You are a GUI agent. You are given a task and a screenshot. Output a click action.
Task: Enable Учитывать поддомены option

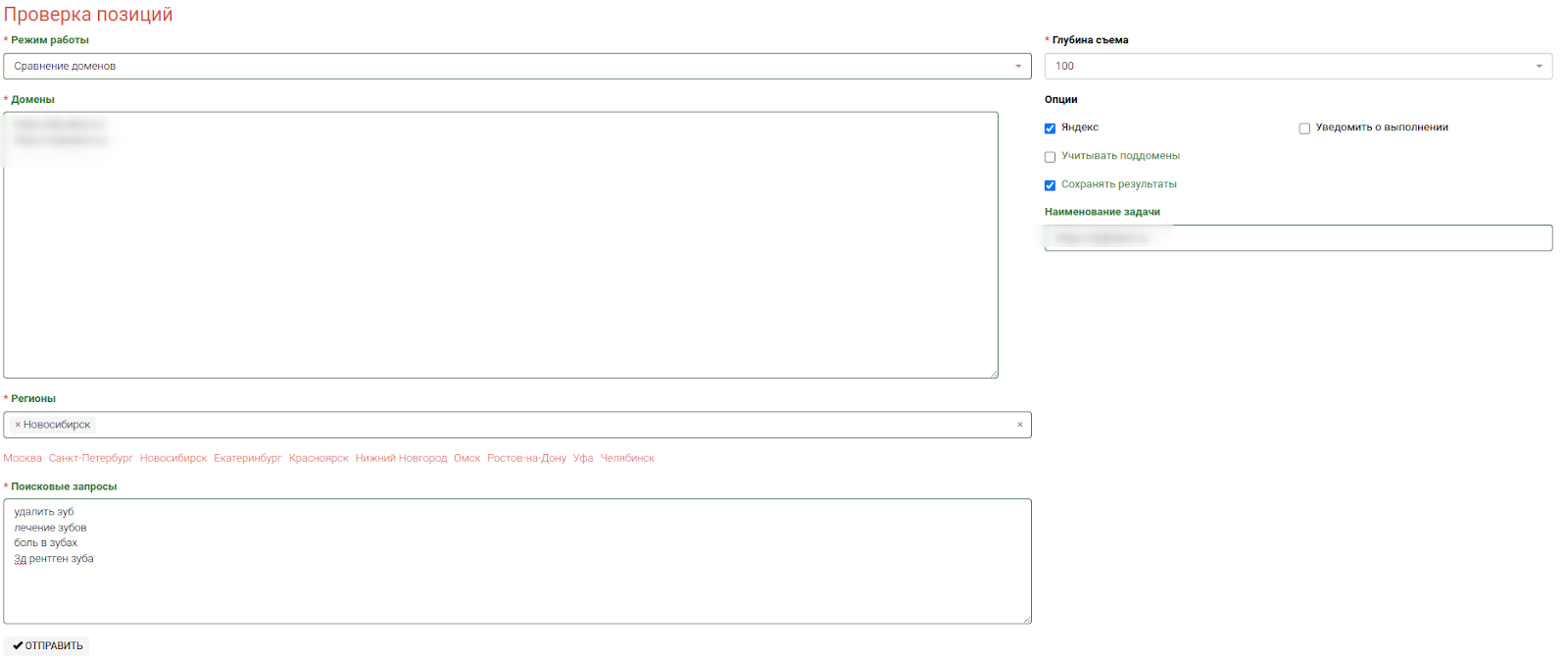pos(1050,157)
